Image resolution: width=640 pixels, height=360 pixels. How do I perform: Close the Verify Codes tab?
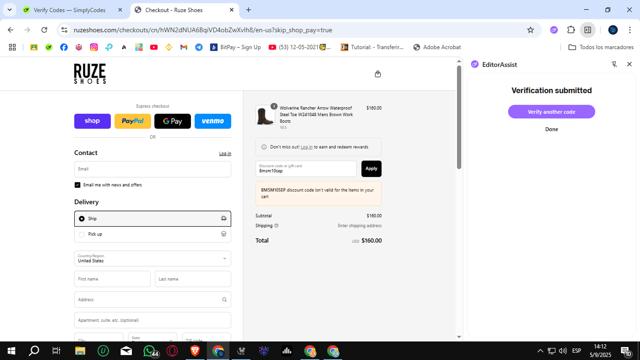pyautogui.click(x=120, y=10)
